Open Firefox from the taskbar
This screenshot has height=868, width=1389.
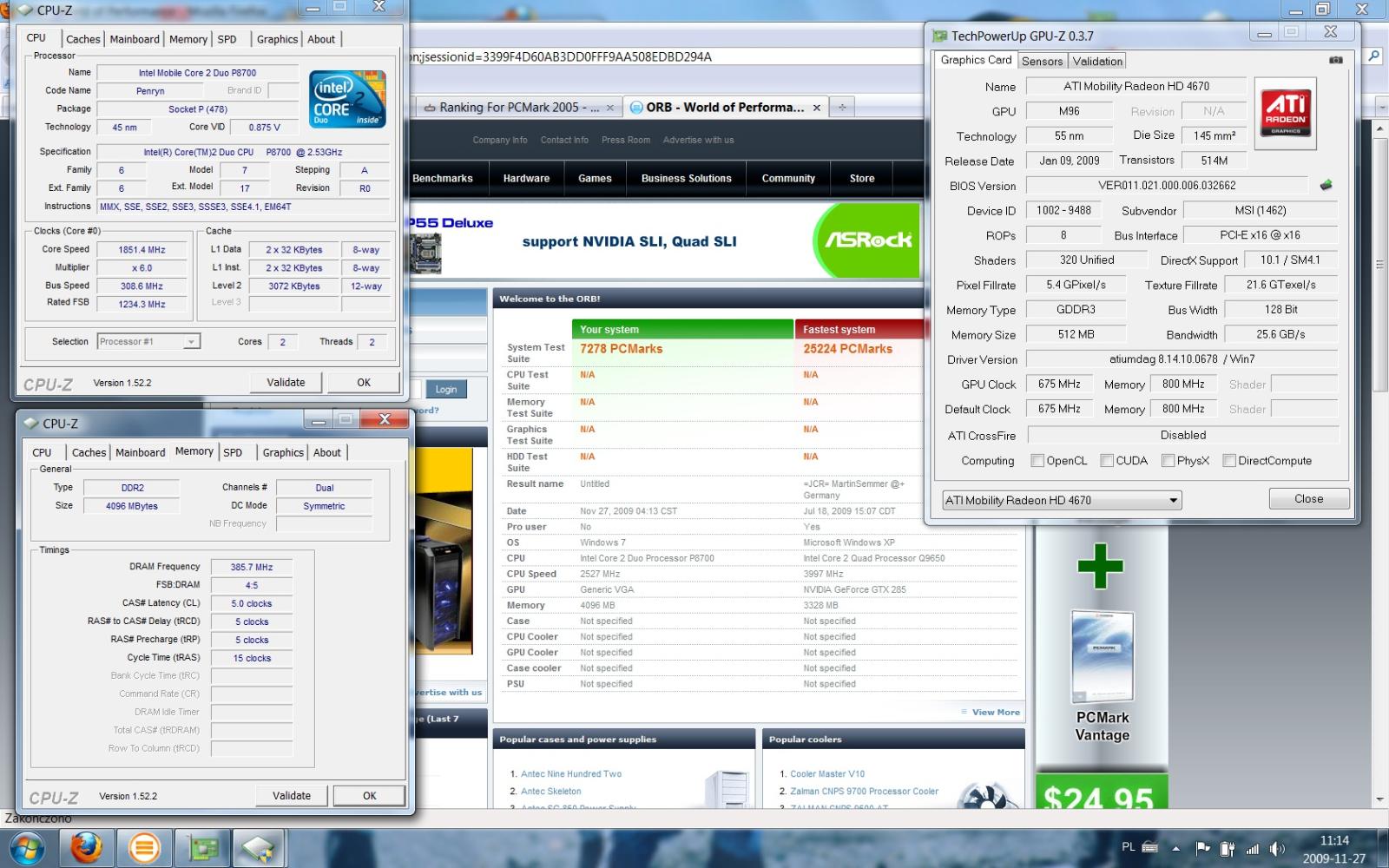click(86, 848)
